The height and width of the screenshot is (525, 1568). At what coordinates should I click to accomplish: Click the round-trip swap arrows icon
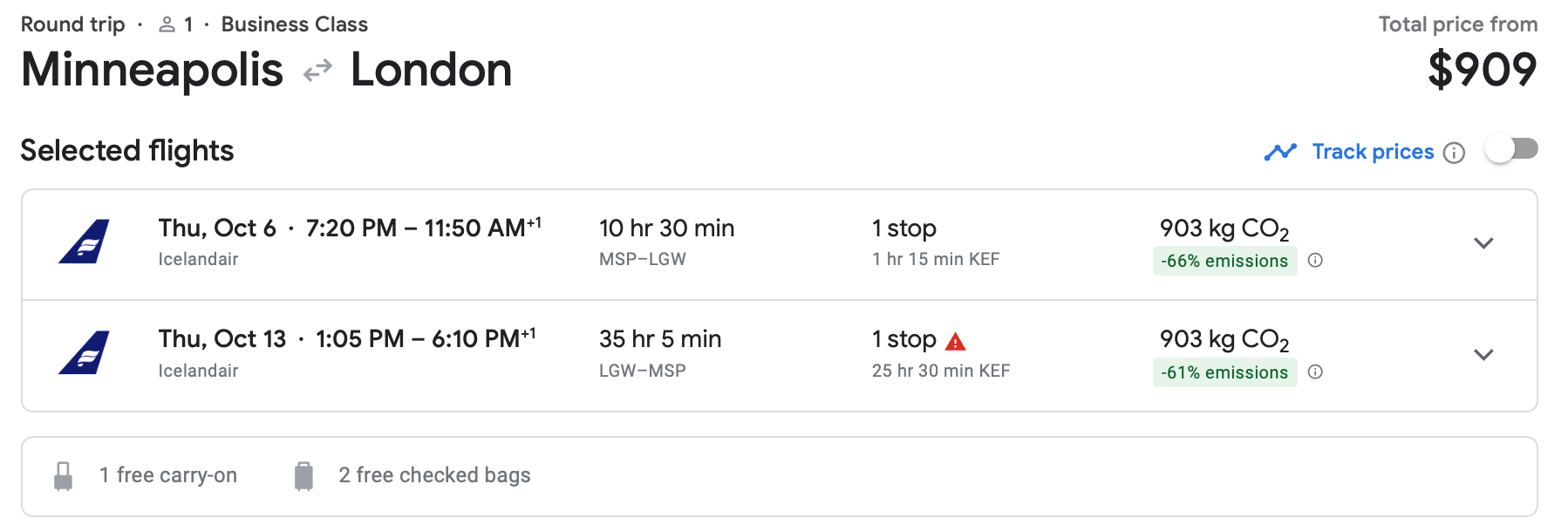coord(317,70)
